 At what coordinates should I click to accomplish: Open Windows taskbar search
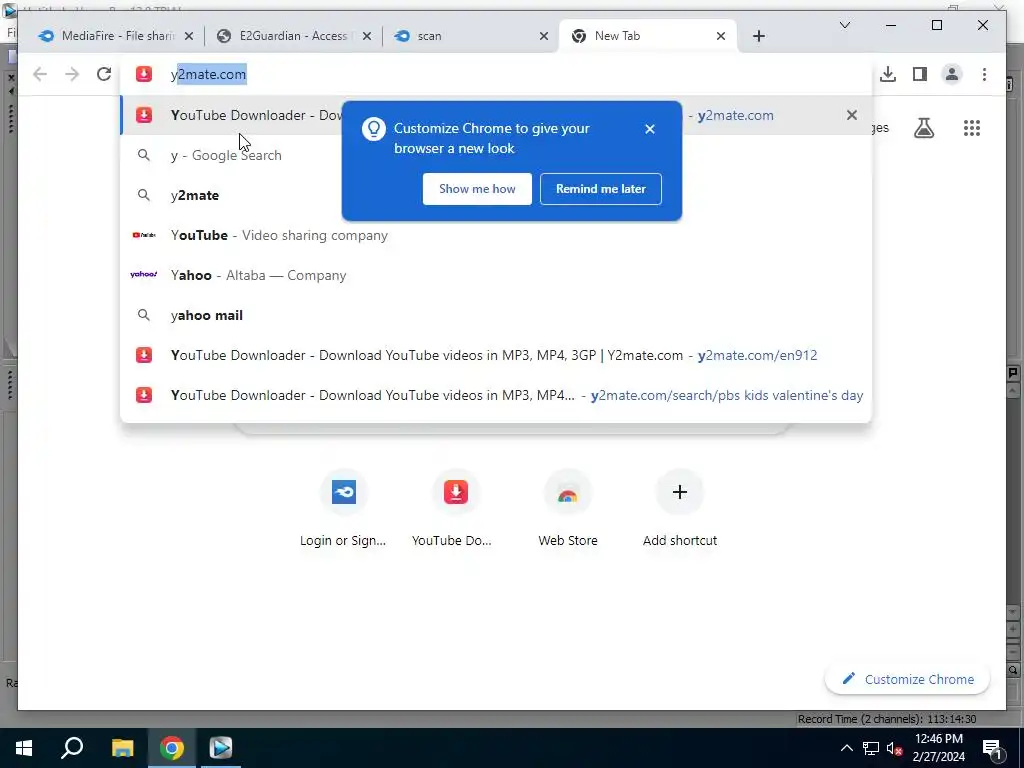pyautogui.click(x=72, y=748)
